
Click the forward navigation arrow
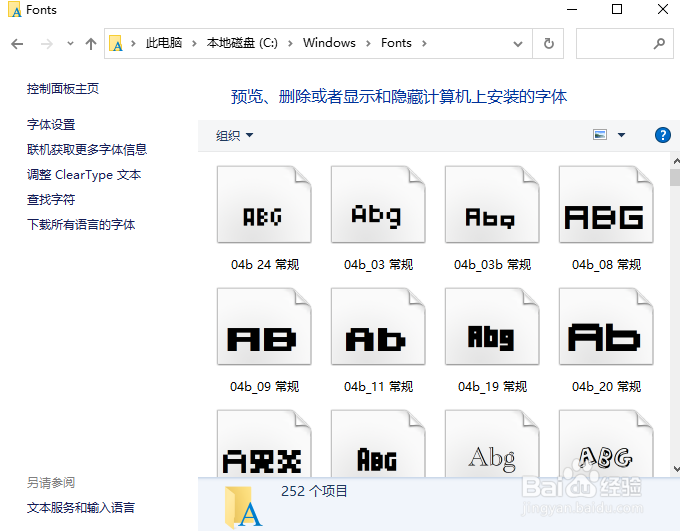click(46, 44)
